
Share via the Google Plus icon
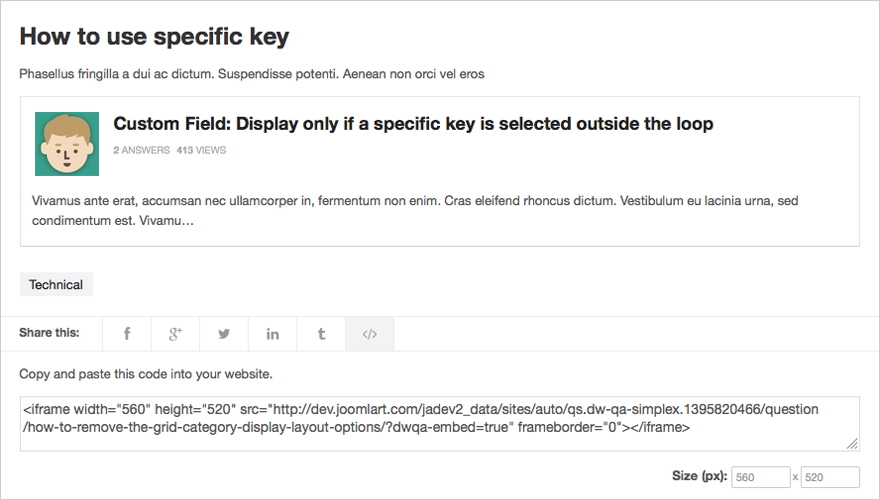175,334
